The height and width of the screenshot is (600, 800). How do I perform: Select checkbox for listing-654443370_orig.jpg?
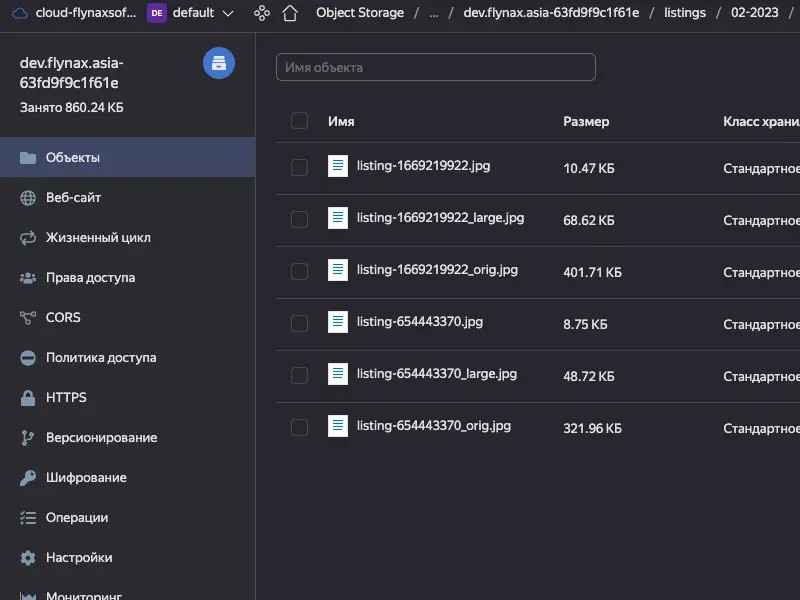(299, 427)
